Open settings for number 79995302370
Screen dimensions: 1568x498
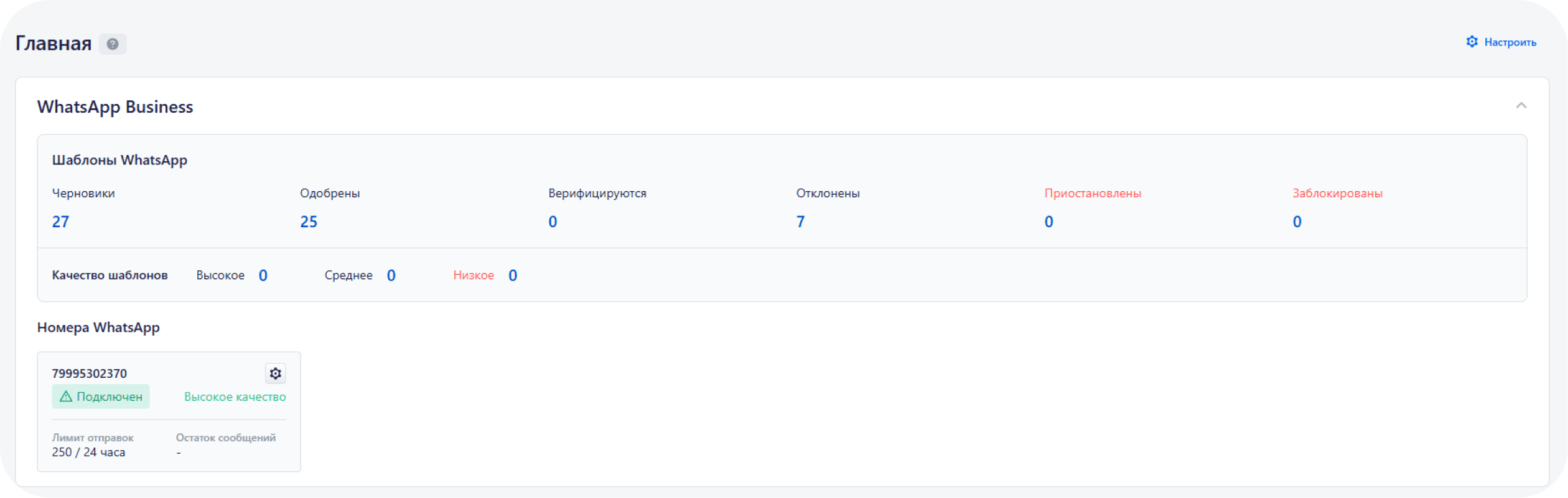point(275,373)
